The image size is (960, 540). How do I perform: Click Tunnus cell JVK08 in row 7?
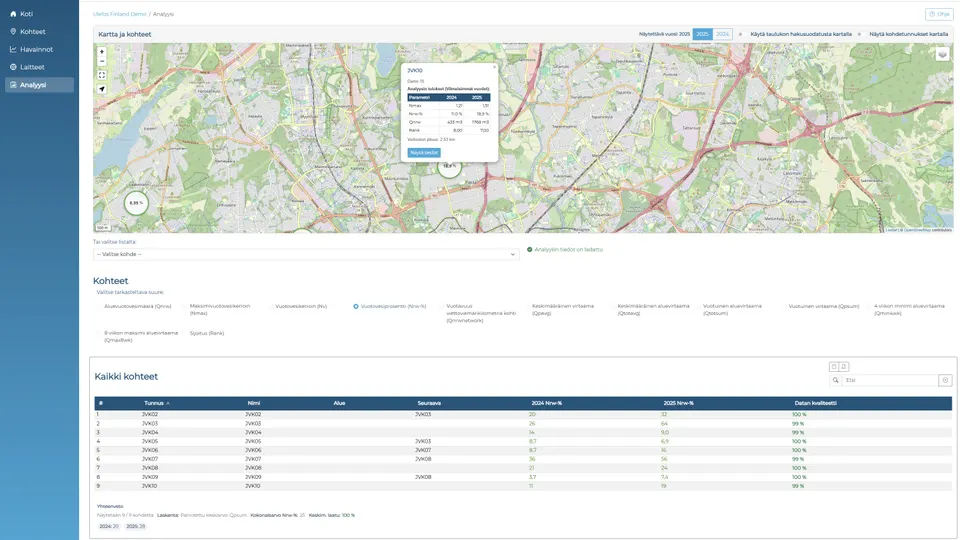(150, 468)
